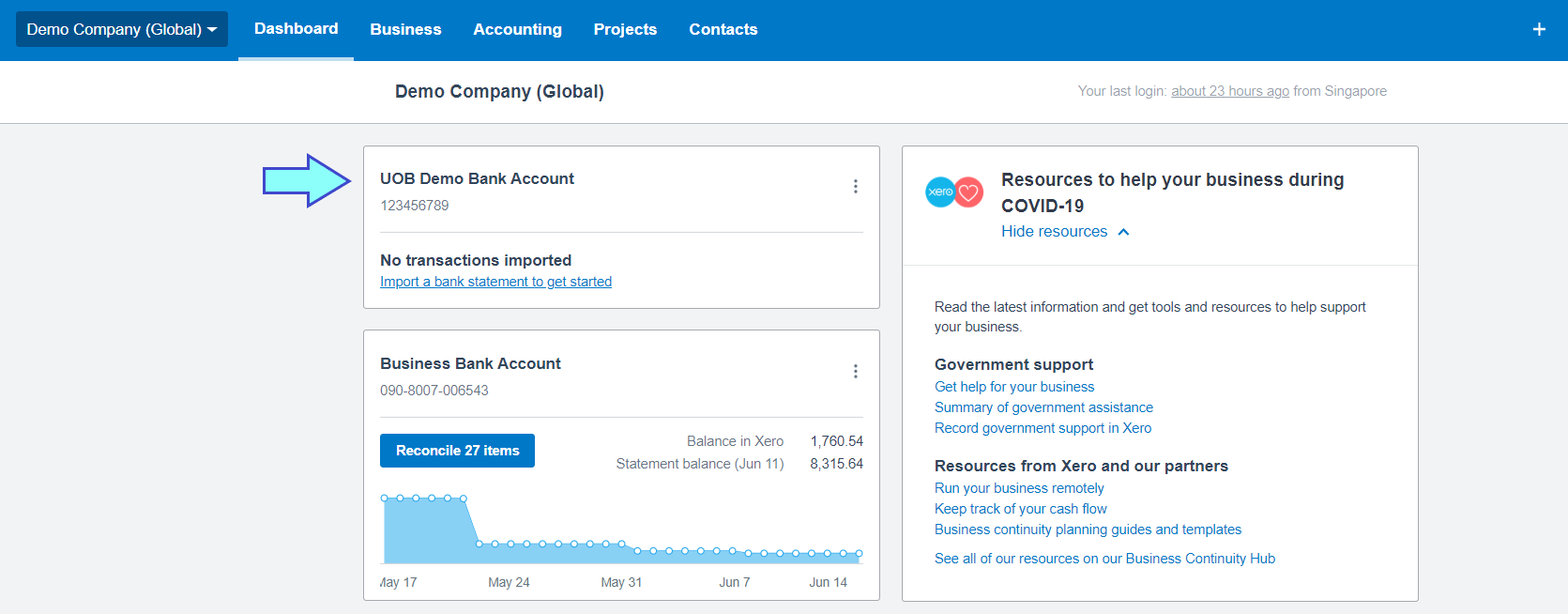Open 'Record government support in Xero' link
Viewport: 1568px width, 614px height.
tap(1043, 428)
